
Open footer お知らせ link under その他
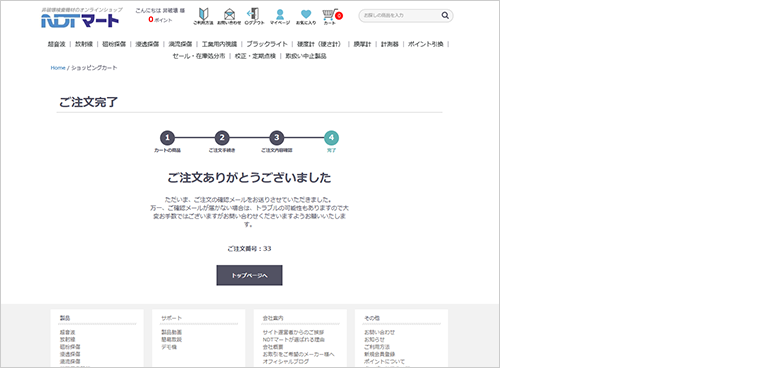(375, 339)
